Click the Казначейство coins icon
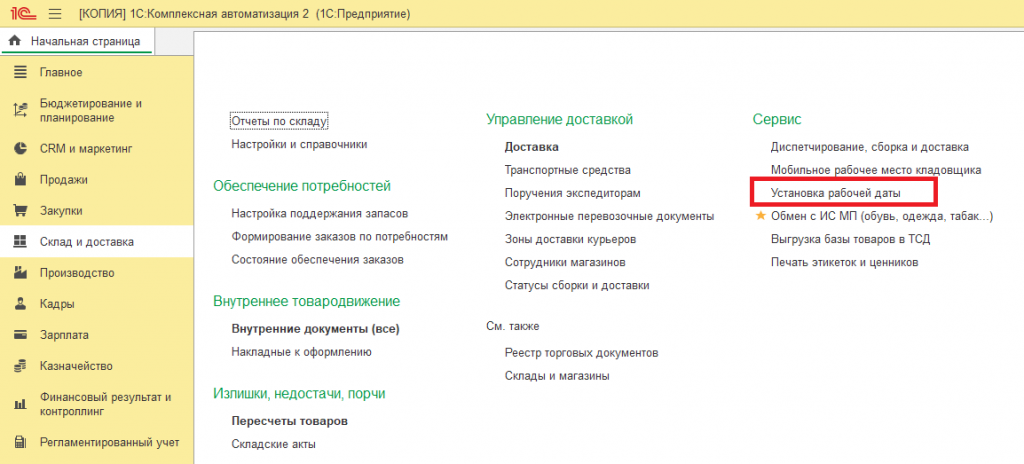 [x=20, y=366]
